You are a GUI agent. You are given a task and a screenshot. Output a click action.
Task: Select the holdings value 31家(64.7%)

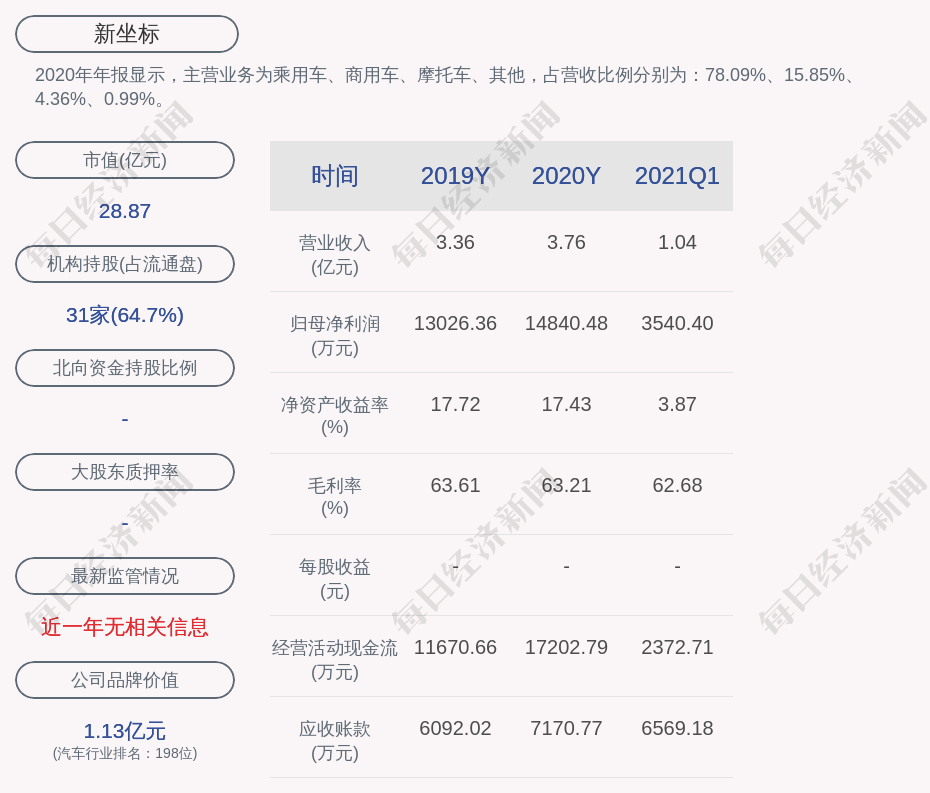[x=125, y=315]
